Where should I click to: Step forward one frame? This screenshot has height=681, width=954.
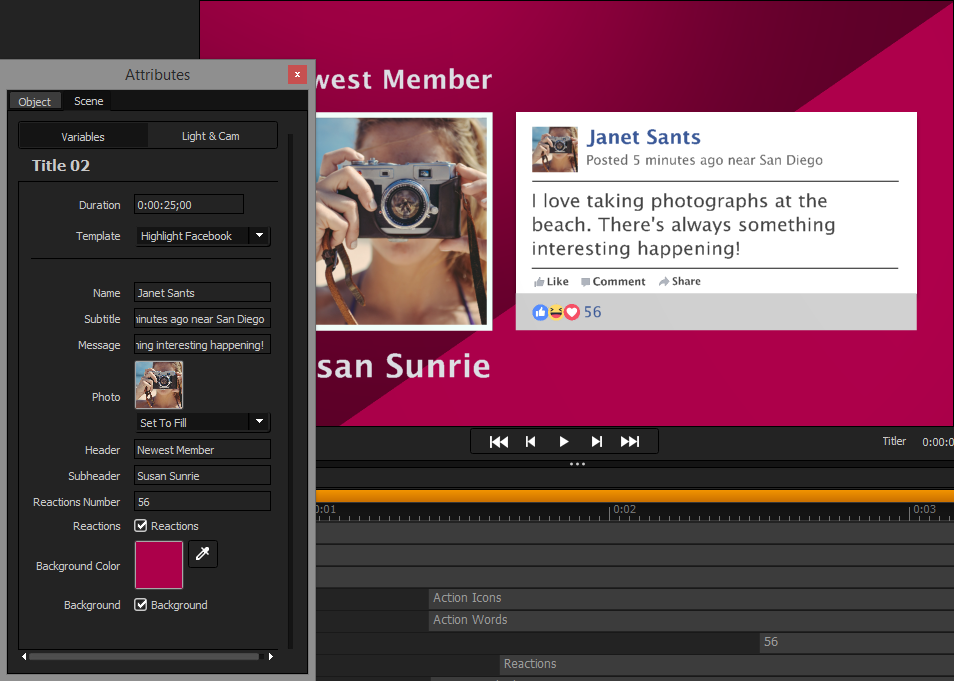[x=597, y=441]
